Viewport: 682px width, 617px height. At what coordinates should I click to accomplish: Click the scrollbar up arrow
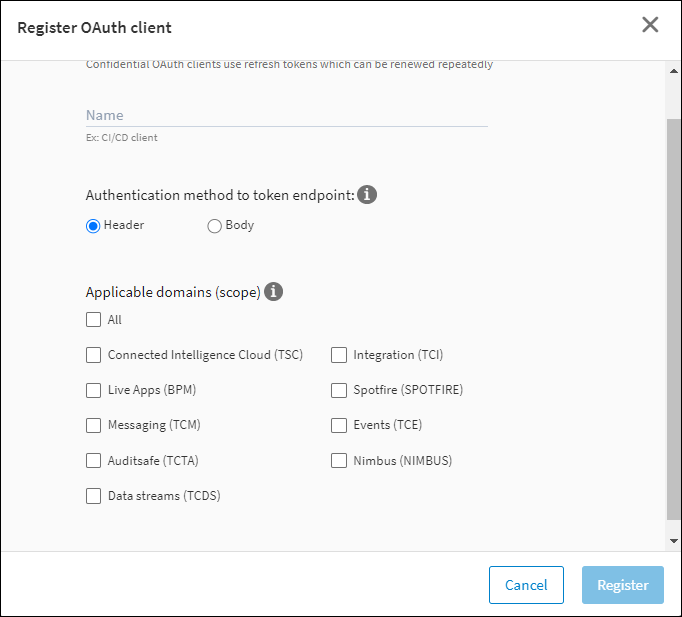673,71
